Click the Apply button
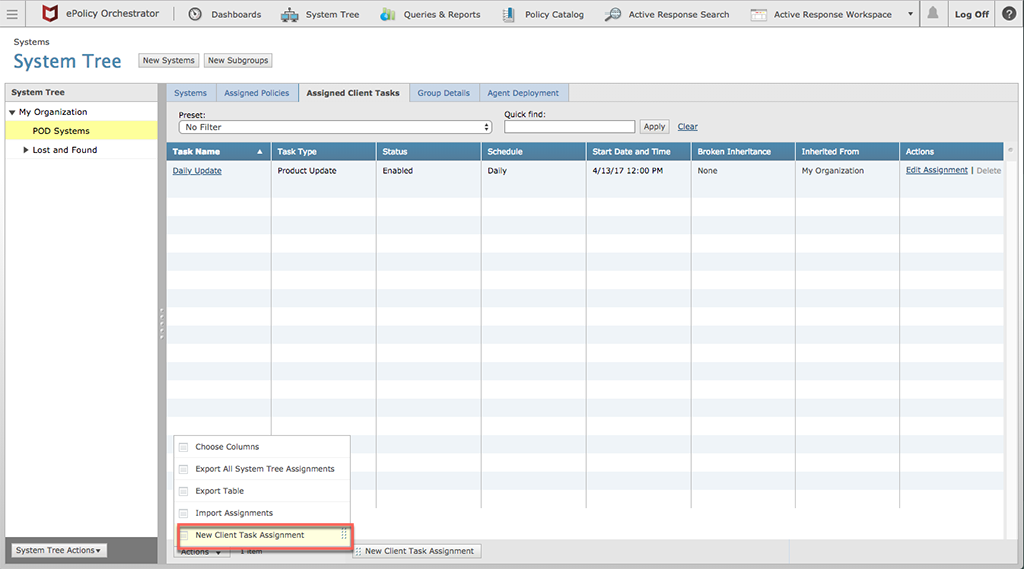Screen dimensions: 1024x569 654,127
